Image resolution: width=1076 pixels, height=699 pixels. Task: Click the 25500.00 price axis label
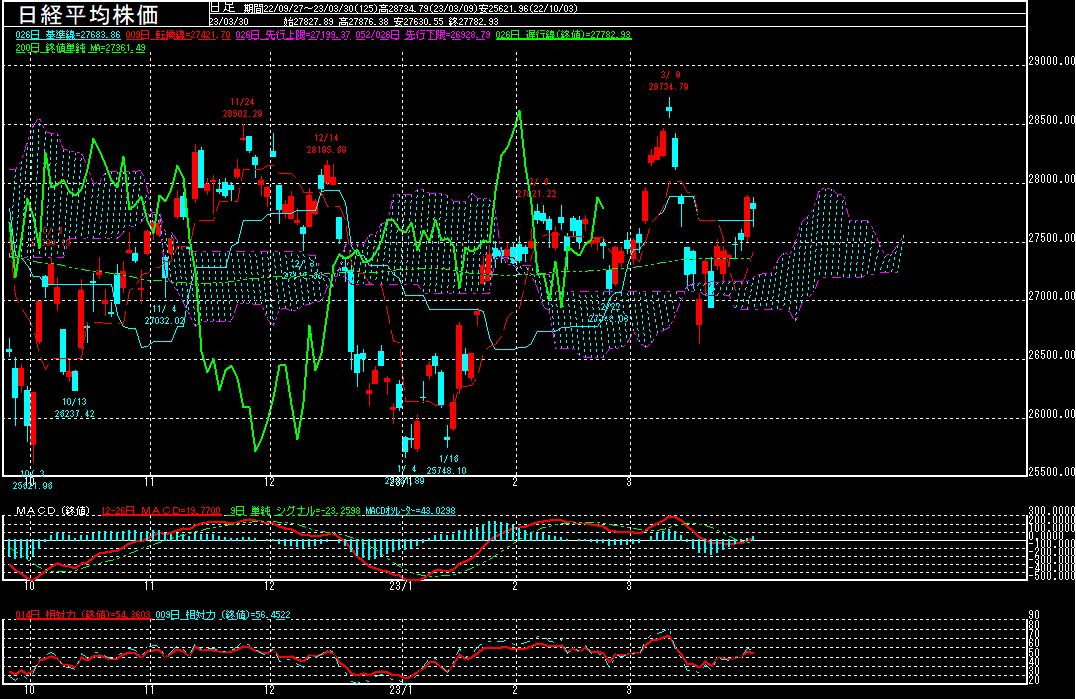(x=1052, y=472)
